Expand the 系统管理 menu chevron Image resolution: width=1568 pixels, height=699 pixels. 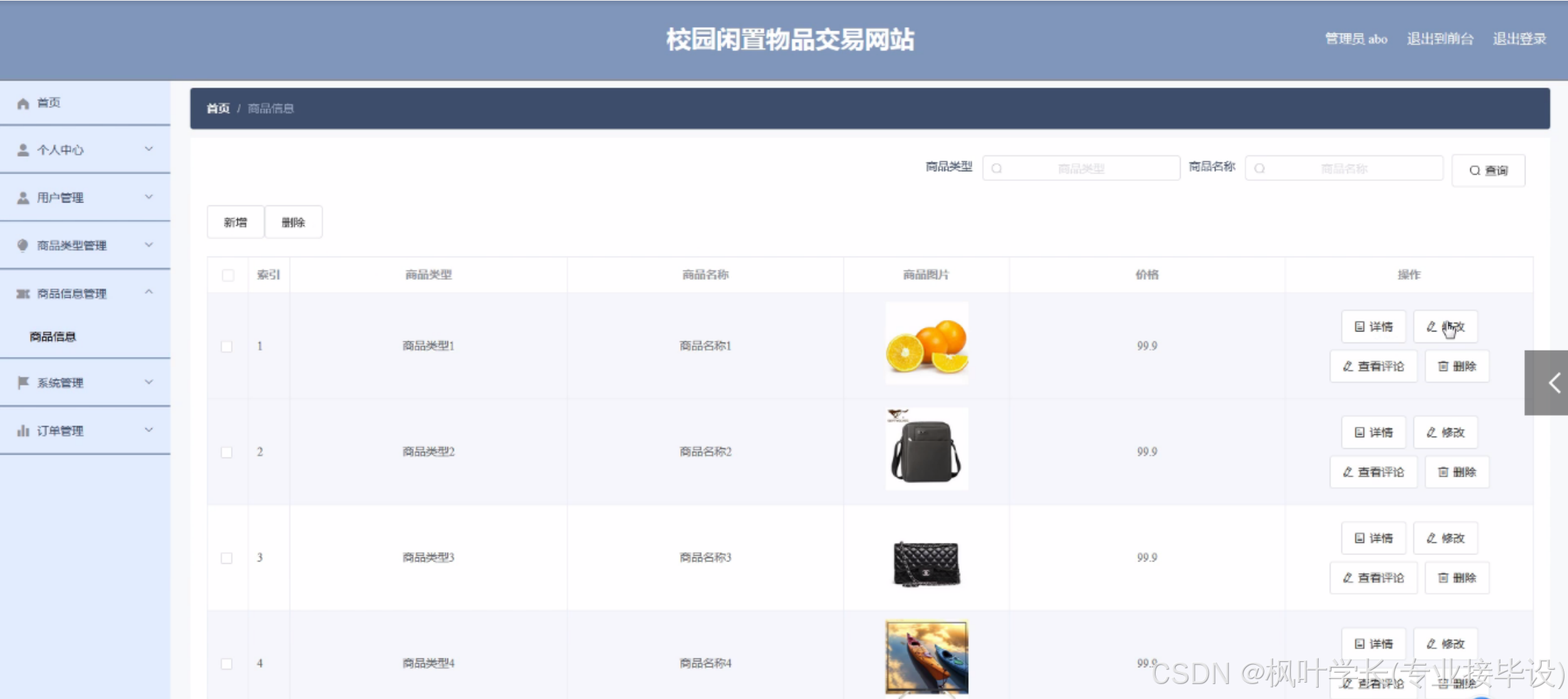149,382
